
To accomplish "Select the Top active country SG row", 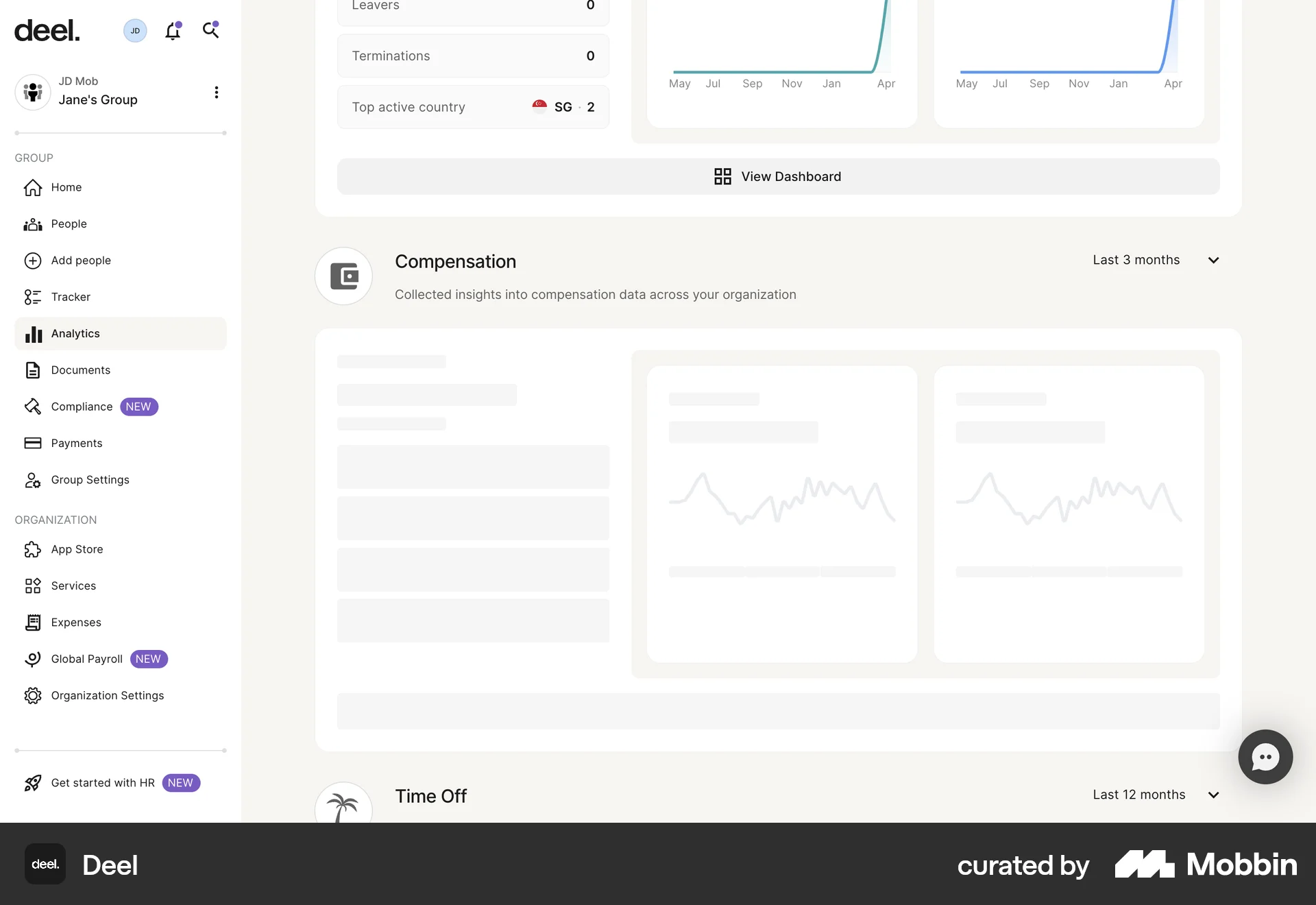I will (473, 107).
